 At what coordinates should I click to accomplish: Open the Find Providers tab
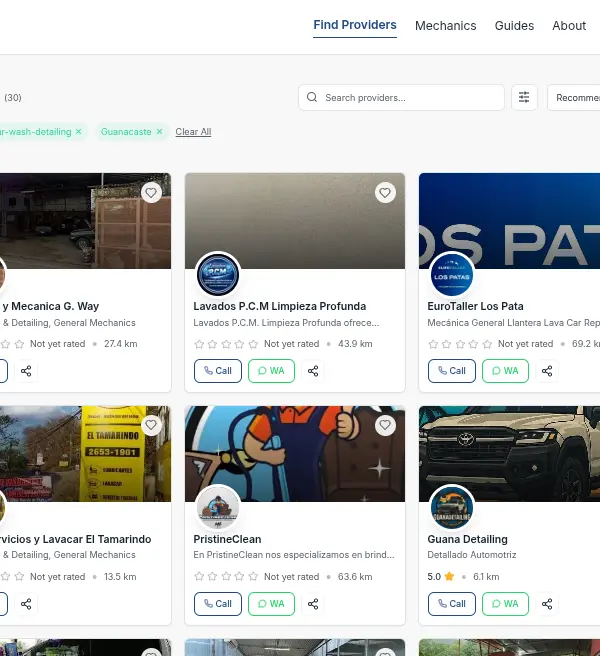[x=355, y=25]
